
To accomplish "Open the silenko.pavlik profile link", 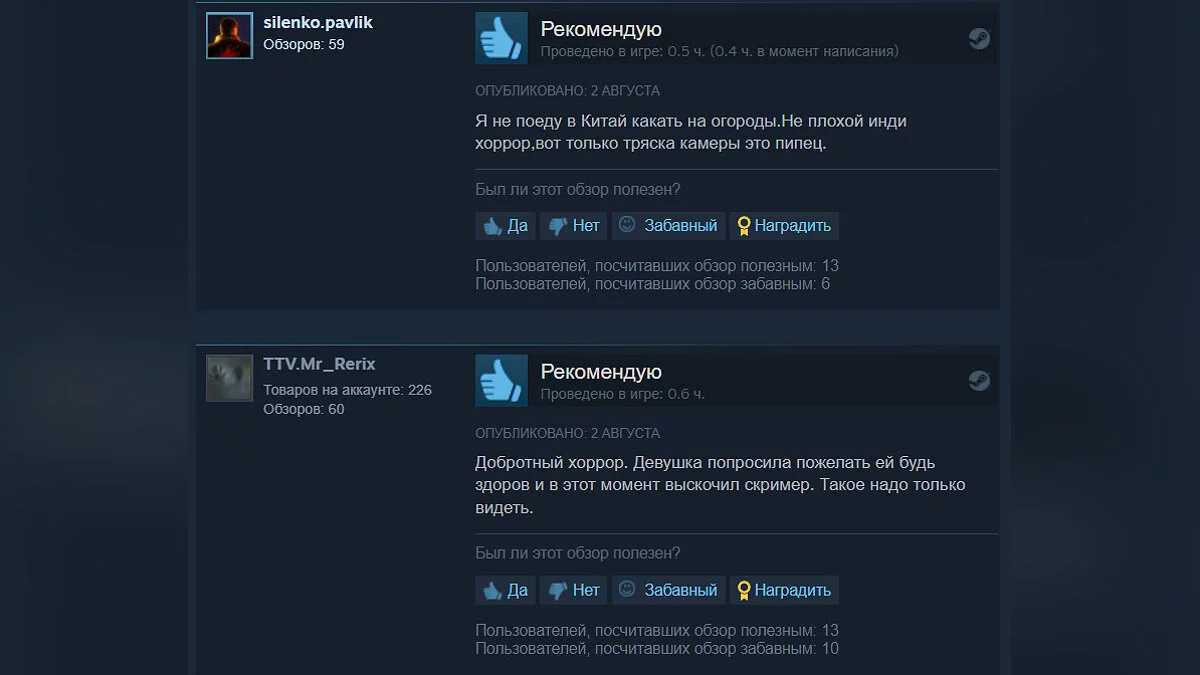I will click(318, 22).
